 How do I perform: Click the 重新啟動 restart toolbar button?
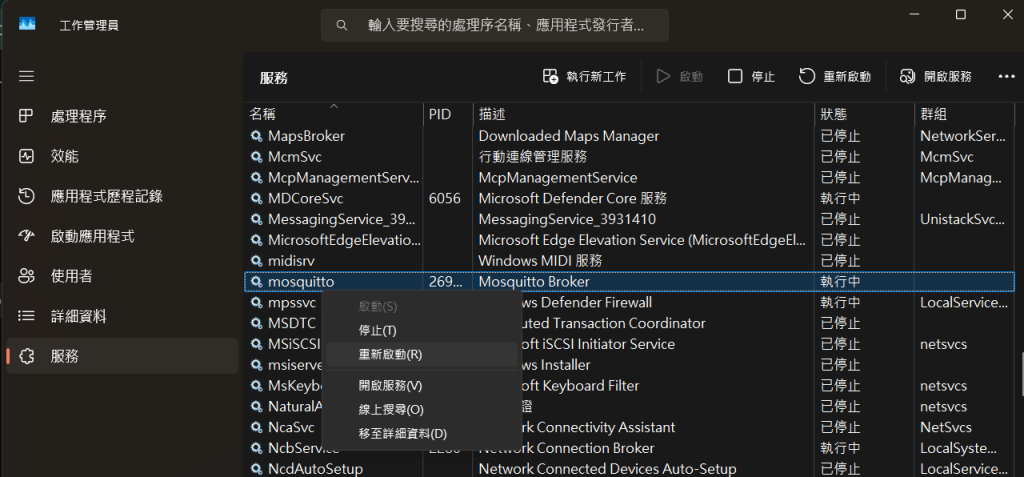835,76
